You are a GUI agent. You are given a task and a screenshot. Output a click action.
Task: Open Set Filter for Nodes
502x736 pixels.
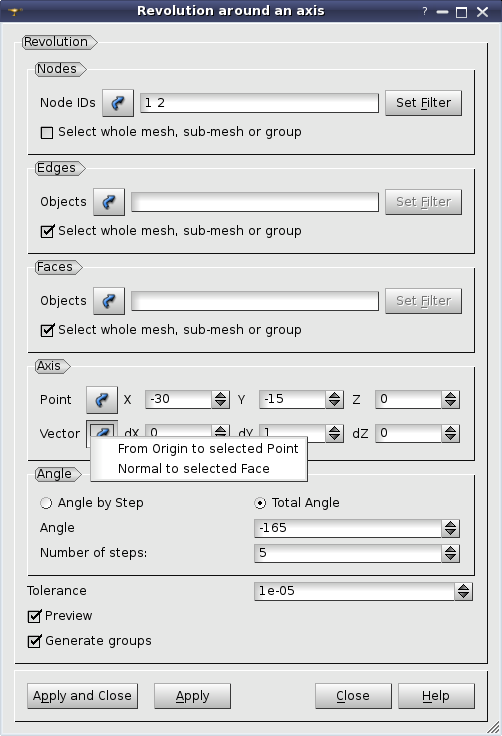click(x=423, y=103)
